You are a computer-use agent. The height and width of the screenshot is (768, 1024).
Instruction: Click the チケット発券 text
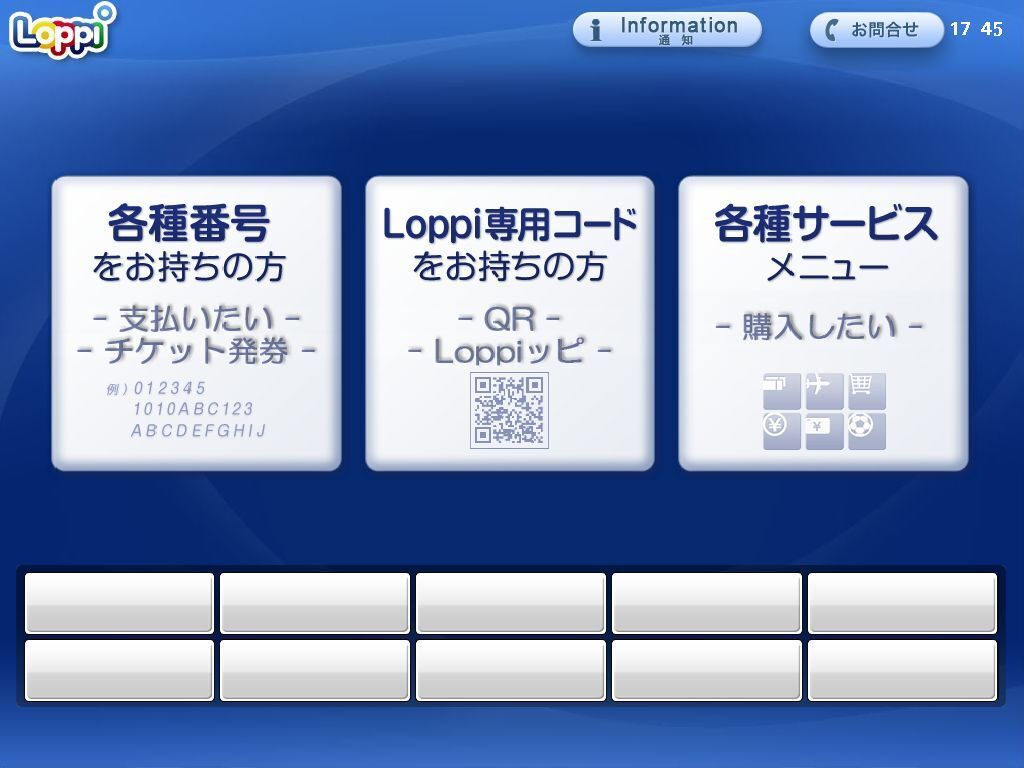coord(197,351)
